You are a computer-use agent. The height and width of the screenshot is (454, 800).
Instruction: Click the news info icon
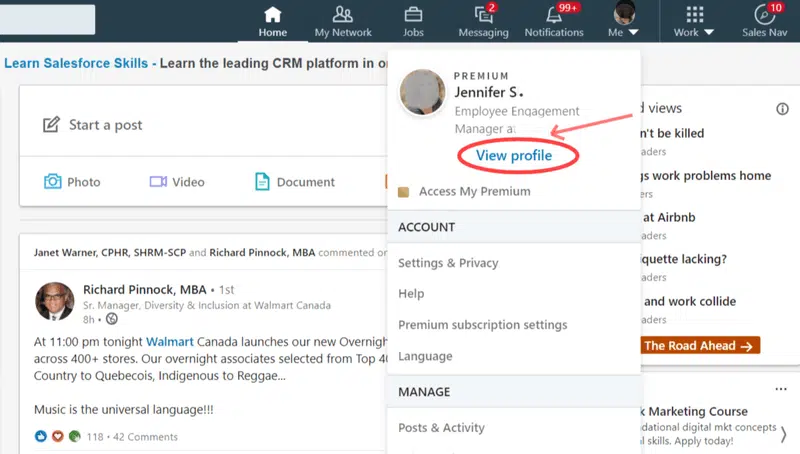pos(782,109)
